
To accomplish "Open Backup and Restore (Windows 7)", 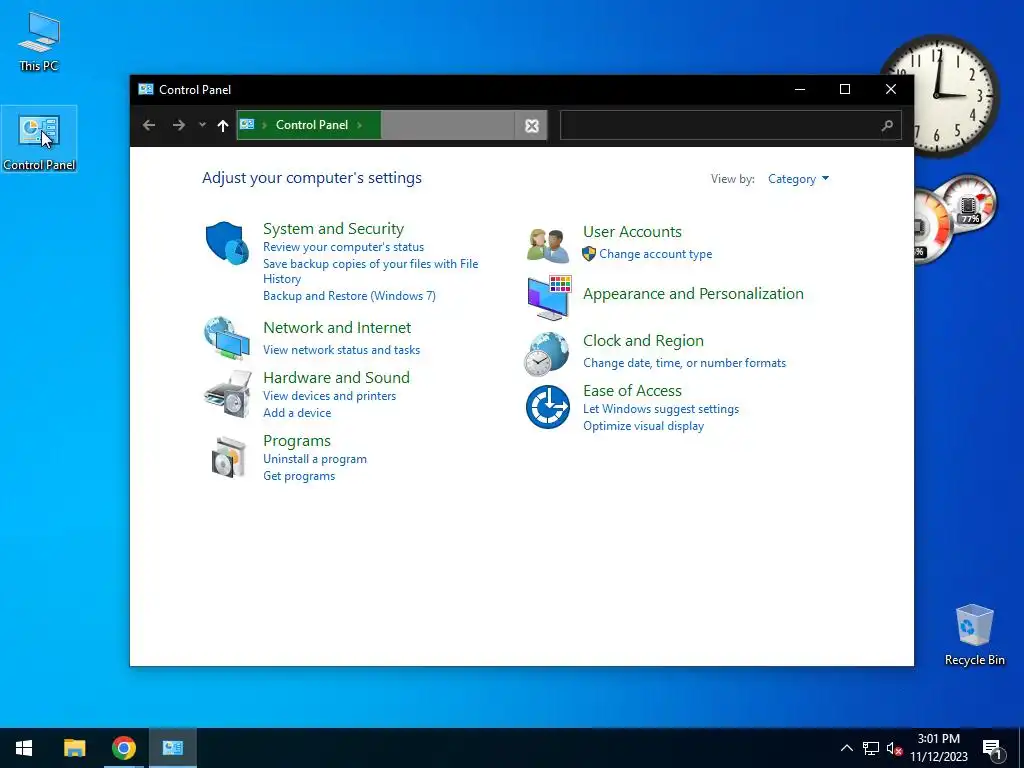I will [349, 296].
